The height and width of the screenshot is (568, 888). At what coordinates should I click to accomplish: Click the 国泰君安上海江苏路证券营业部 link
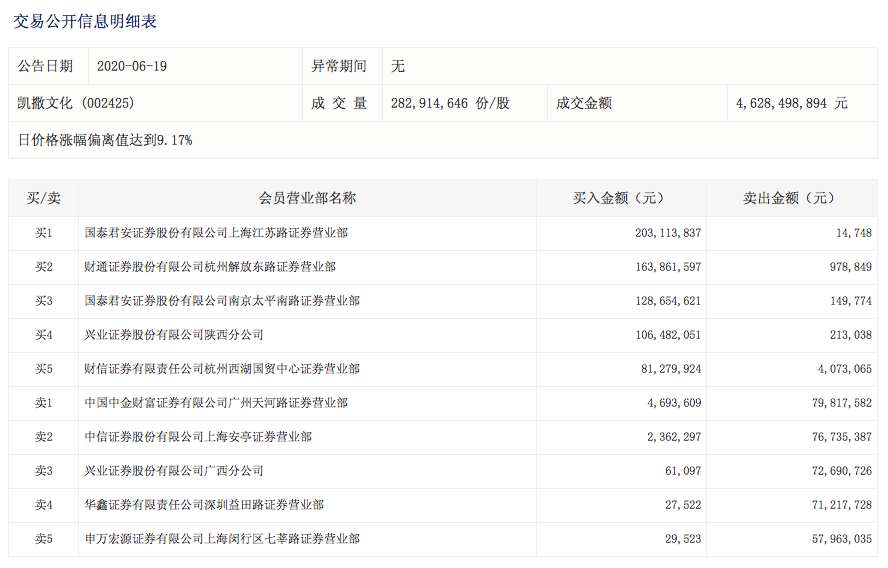point(216,233)
